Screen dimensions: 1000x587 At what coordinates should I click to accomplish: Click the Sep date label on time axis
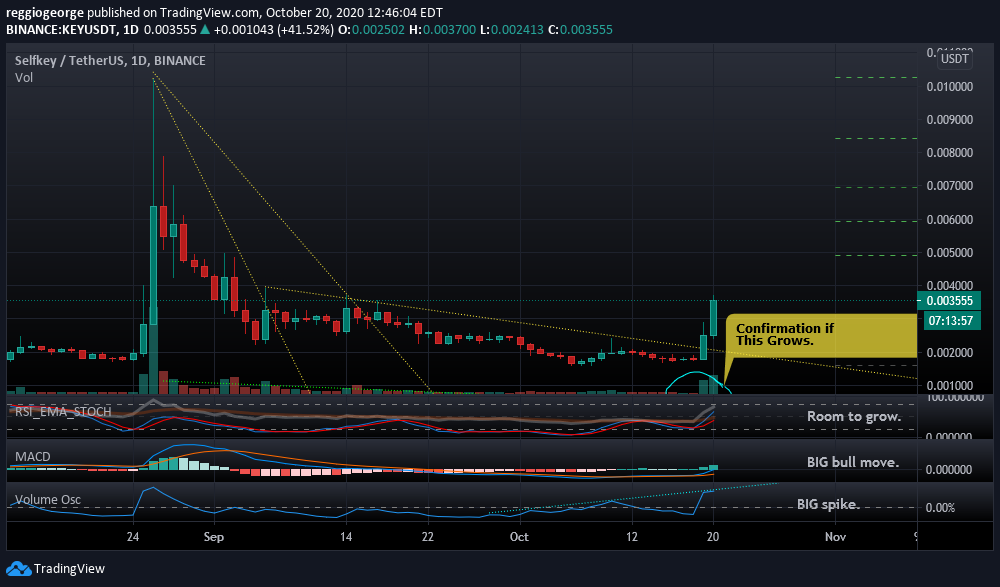[x=214, y=537]
